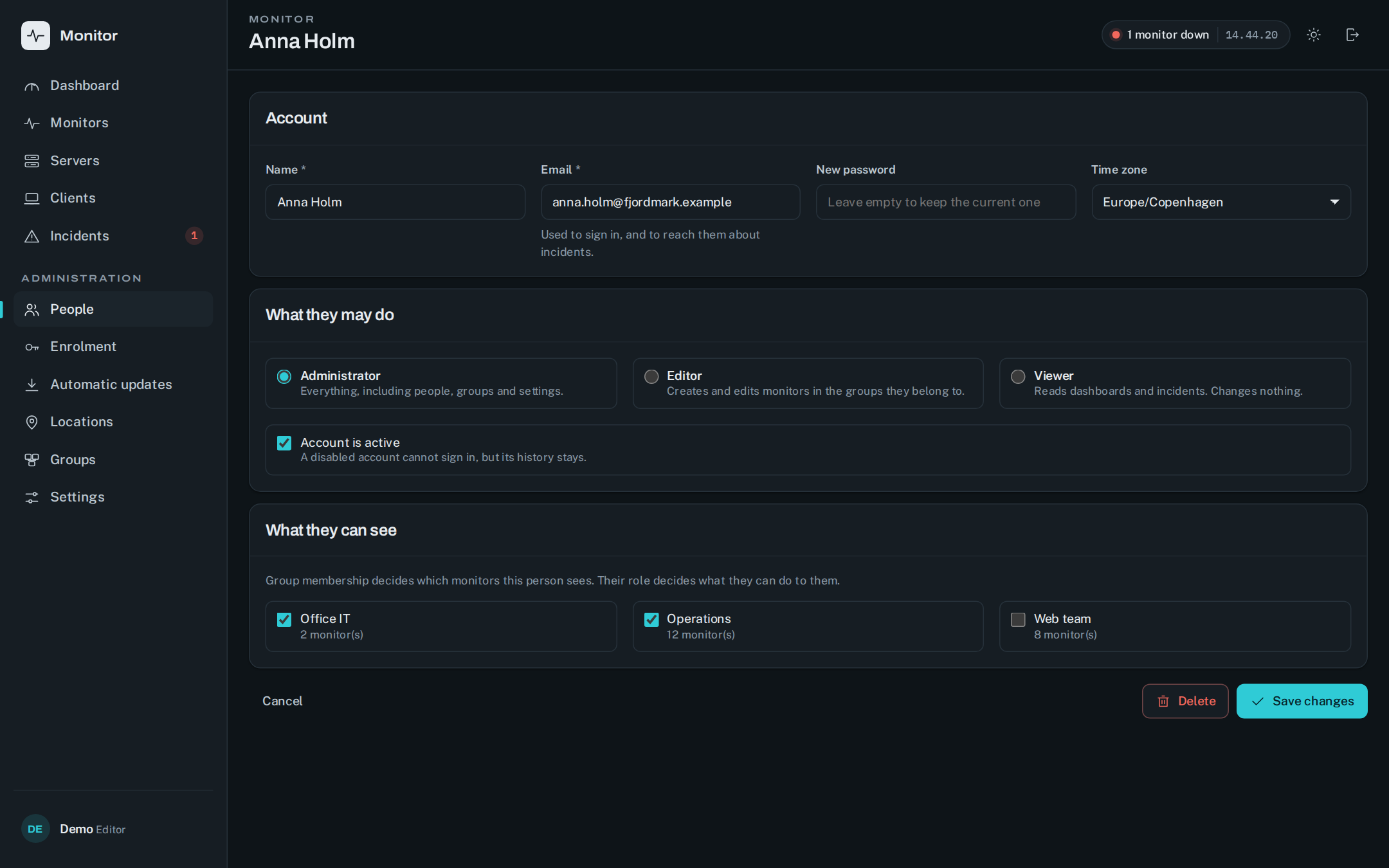This screenshot has height=868, width=1389.
Task: Open Automatic updates page
Action: (113, 384)
